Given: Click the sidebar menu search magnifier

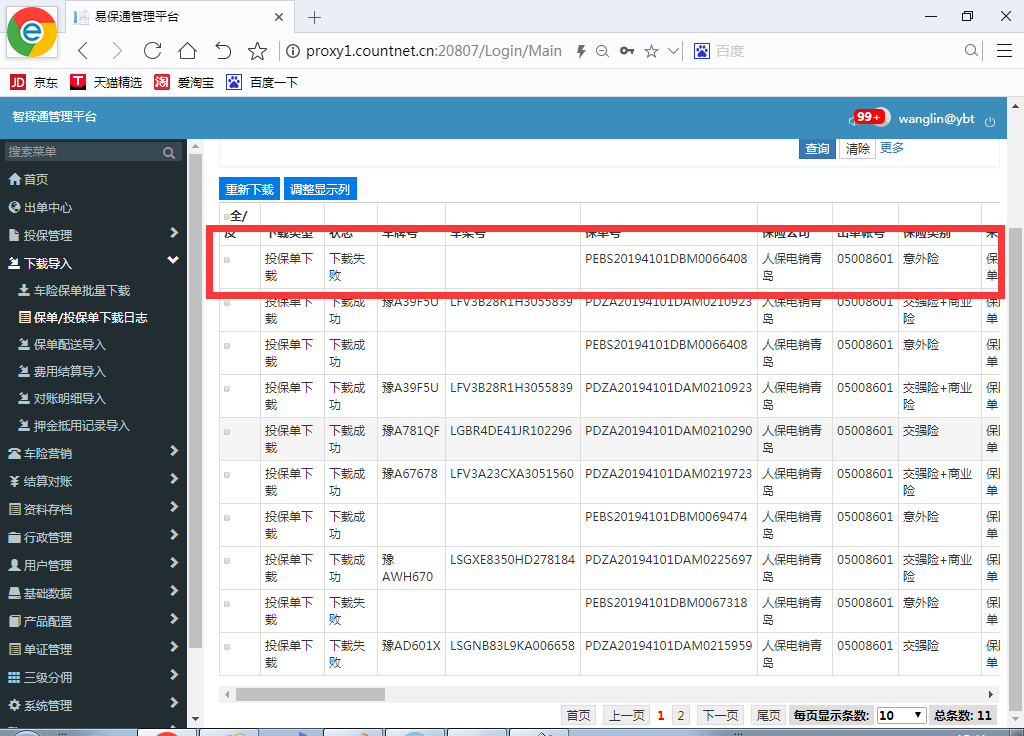Looking at the screenshot, I should [x=169, y=152].
